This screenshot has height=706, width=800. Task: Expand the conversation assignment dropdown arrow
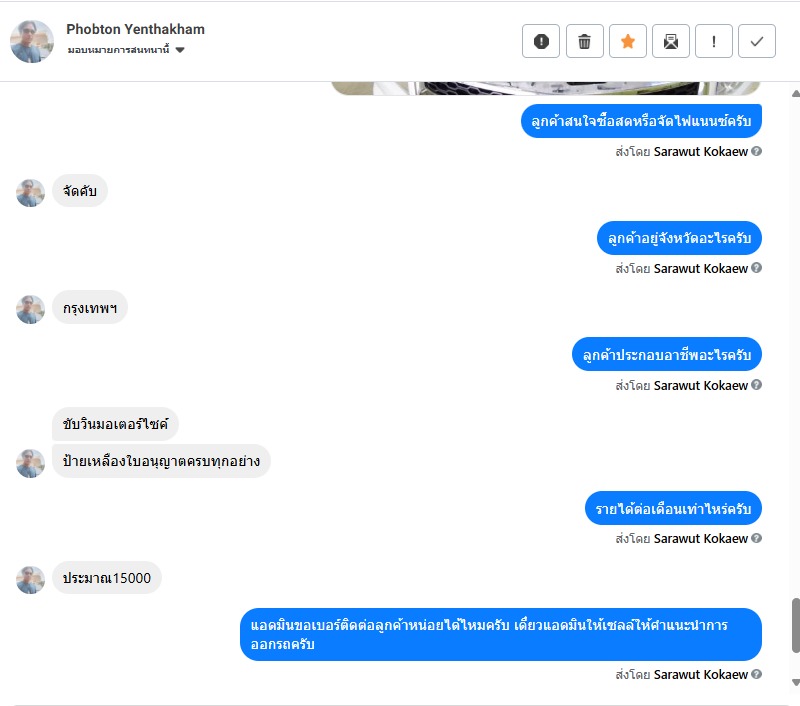click(180, 50)
